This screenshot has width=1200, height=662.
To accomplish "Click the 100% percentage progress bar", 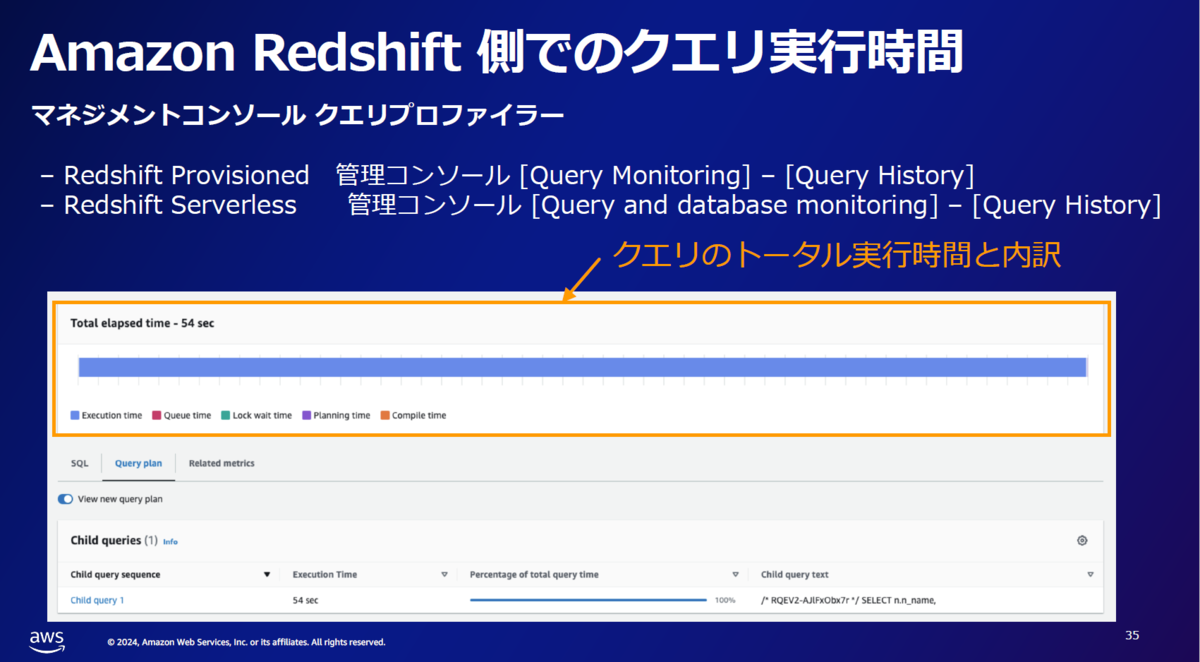I will (588, 601).
